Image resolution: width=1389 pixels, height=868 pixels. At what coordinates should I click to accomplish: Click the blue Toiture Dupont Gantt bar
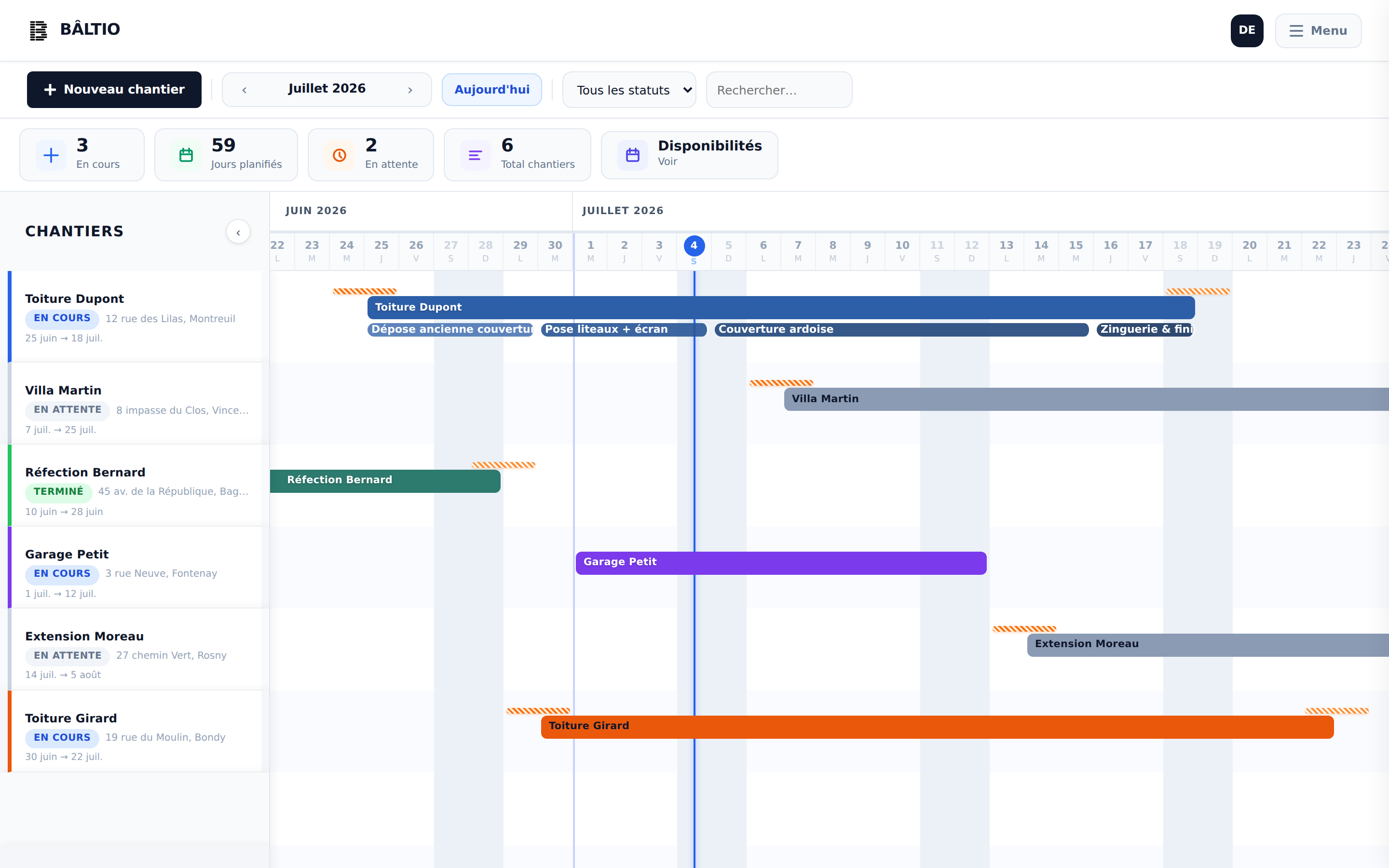(781, 308)
